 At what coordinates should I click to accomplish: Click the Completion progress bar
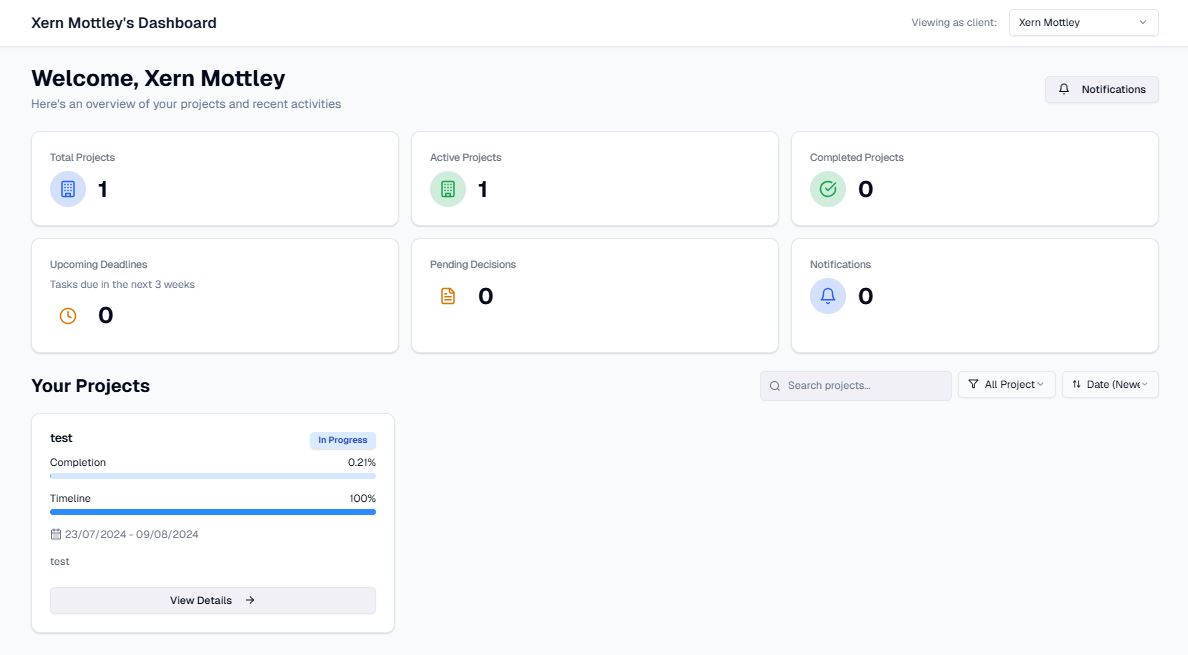212,475
